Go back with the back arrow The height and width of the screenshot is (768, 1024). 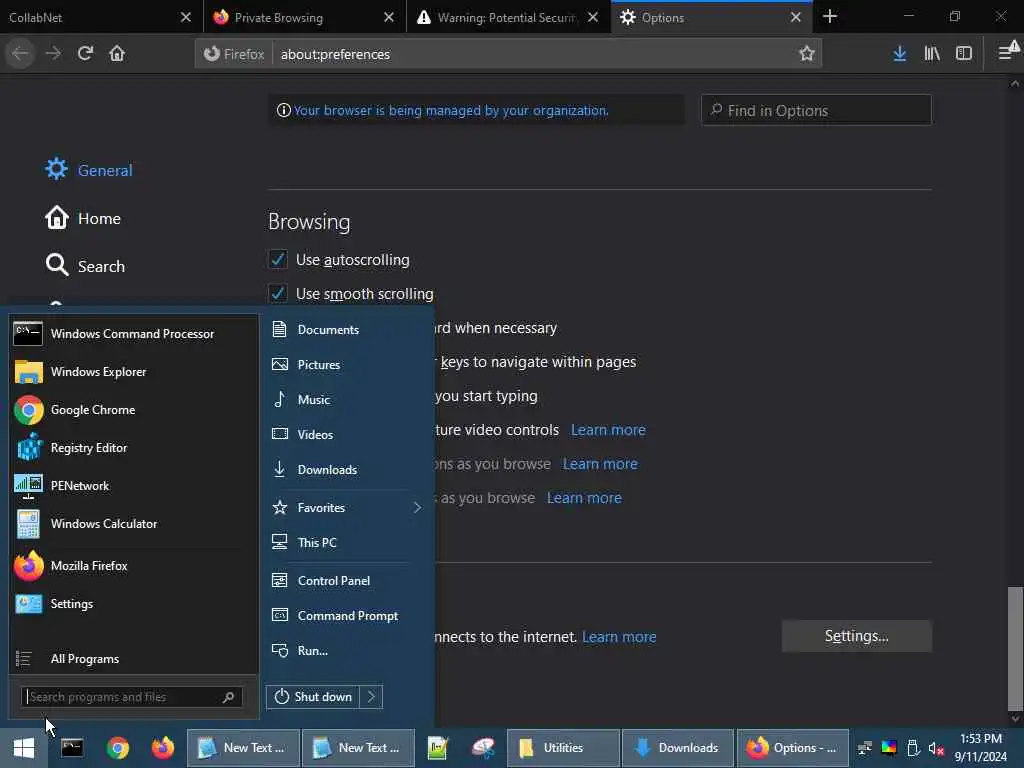pos(21,54)
